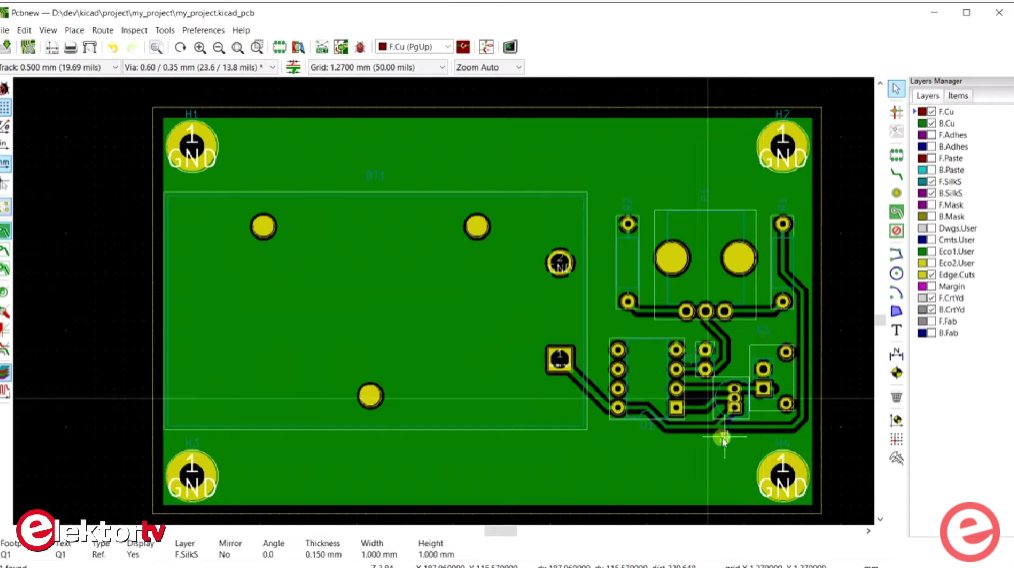Image resolution: width=1014 pixels, height=568 pixels.
Task: Update PCB from schematic icon
Action: point(341,47)
